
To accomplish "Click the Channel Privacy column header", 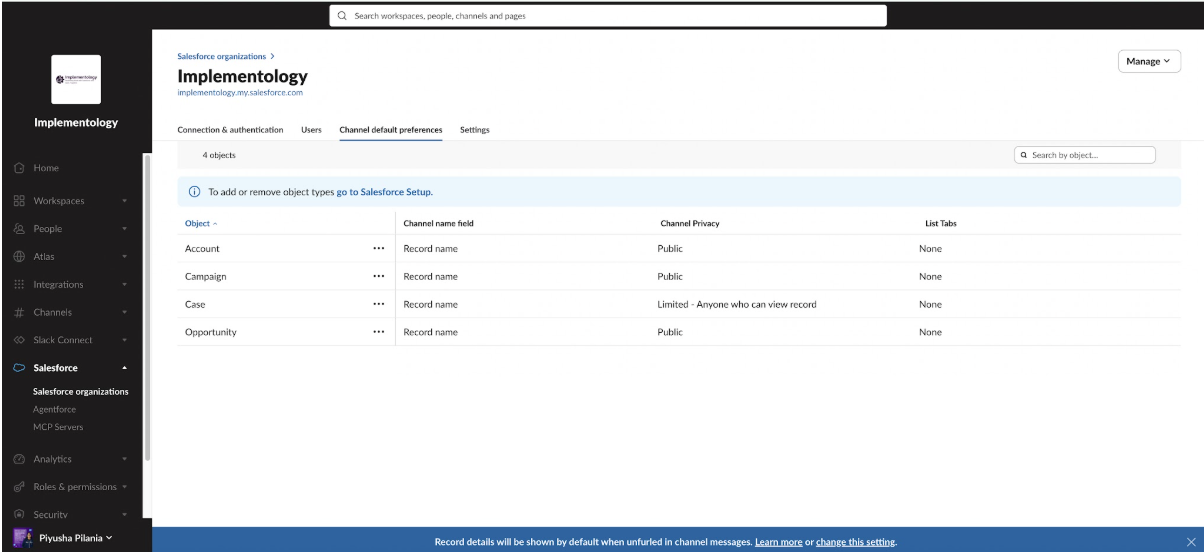I will pyautogui.click(x=690, y=223).
